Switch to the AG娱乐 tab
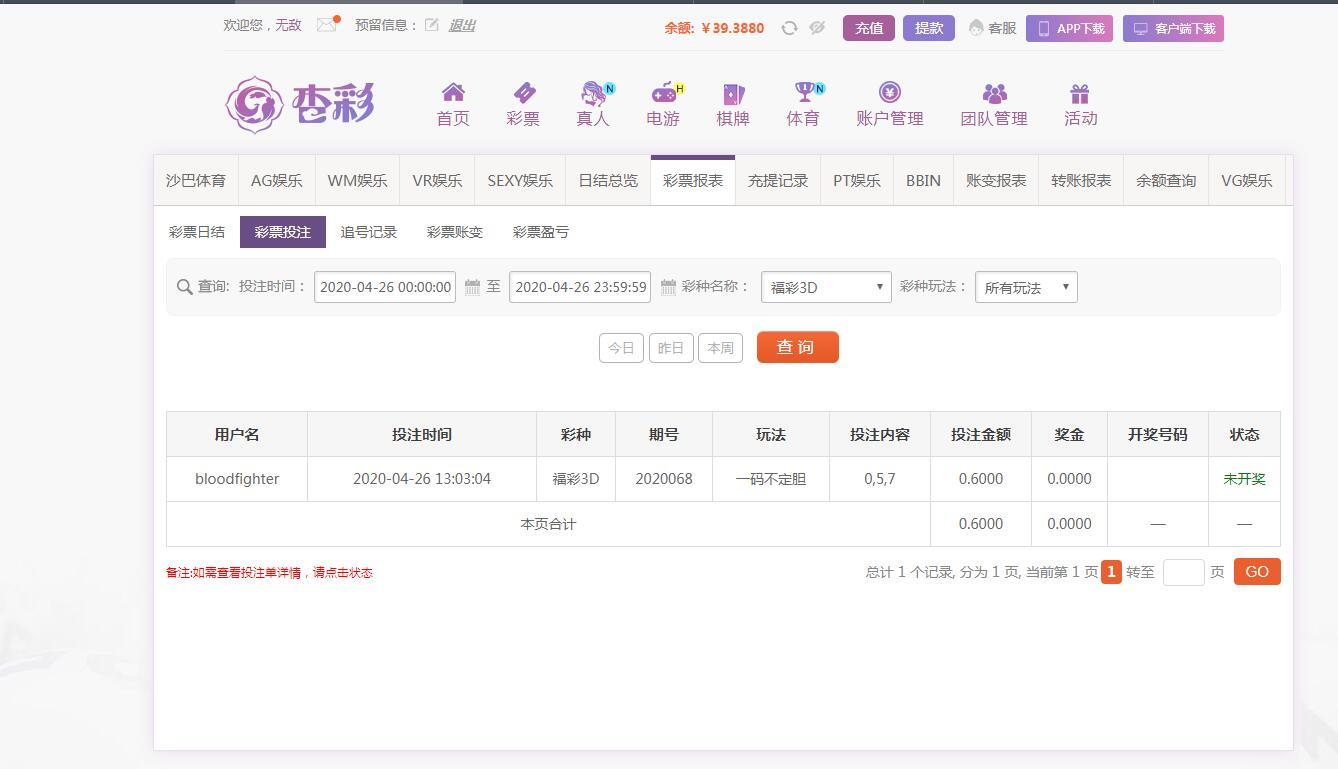This screenshot has width=1338, height=769. tap(277, 181)
